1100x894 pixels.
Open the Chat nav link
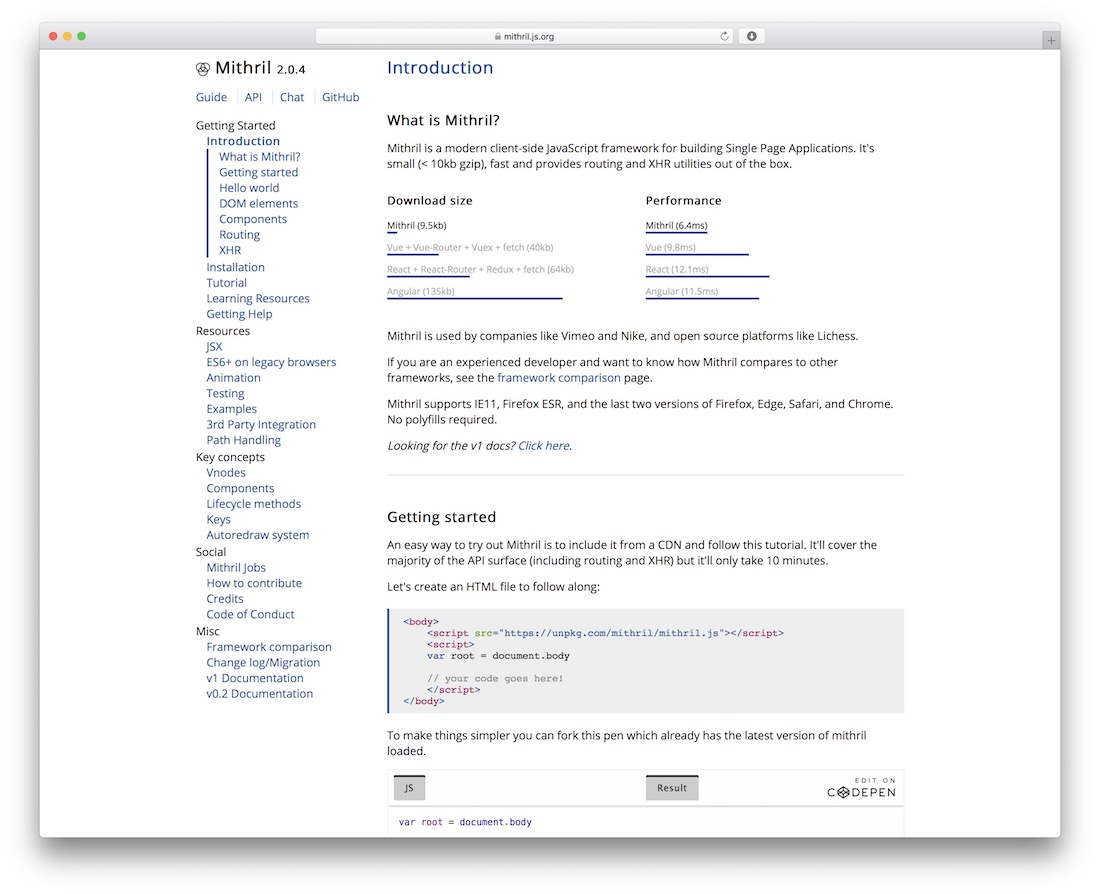tap(292, 97)
